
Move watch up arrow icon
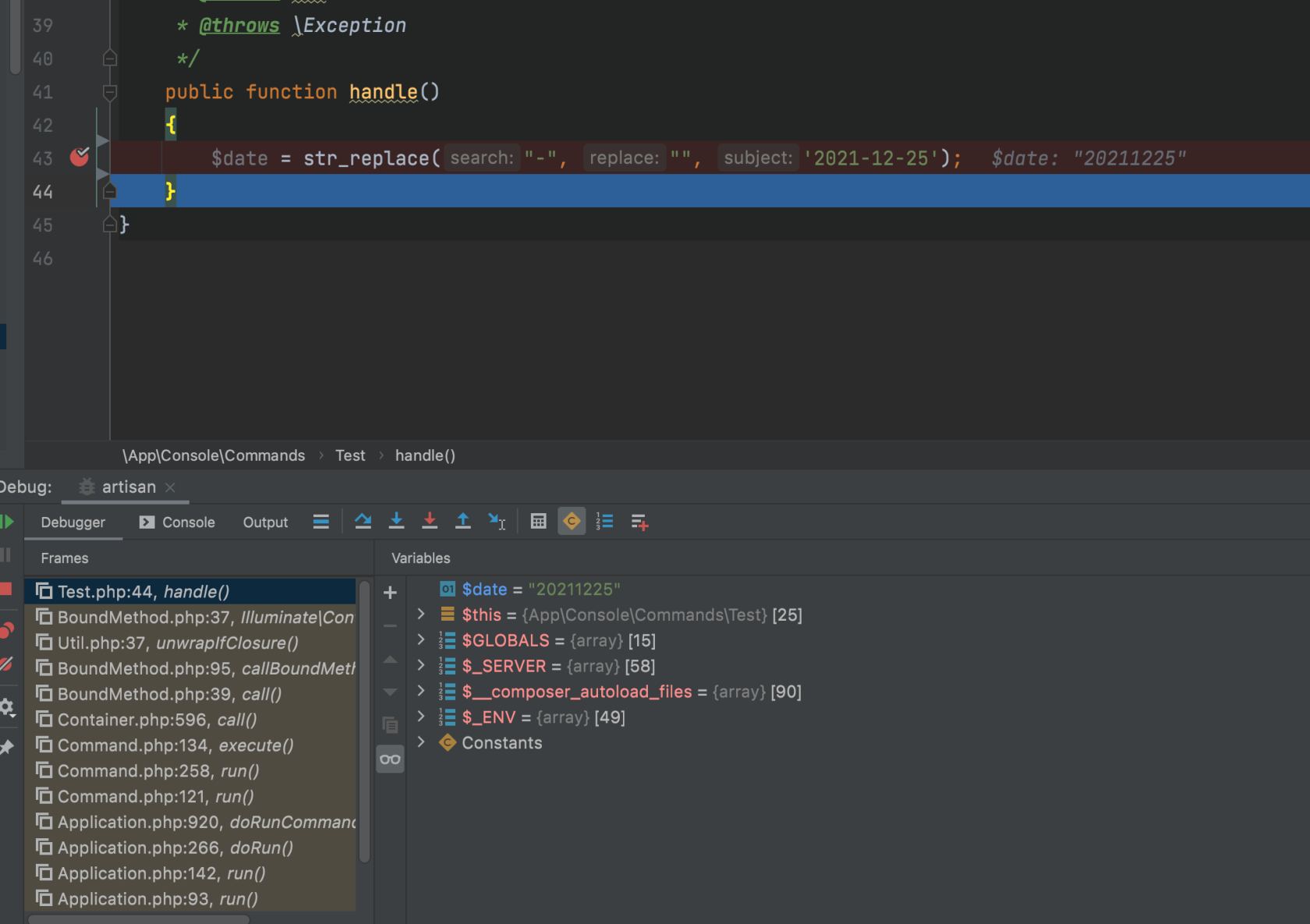pyautogui.click(x=390, y=660)
